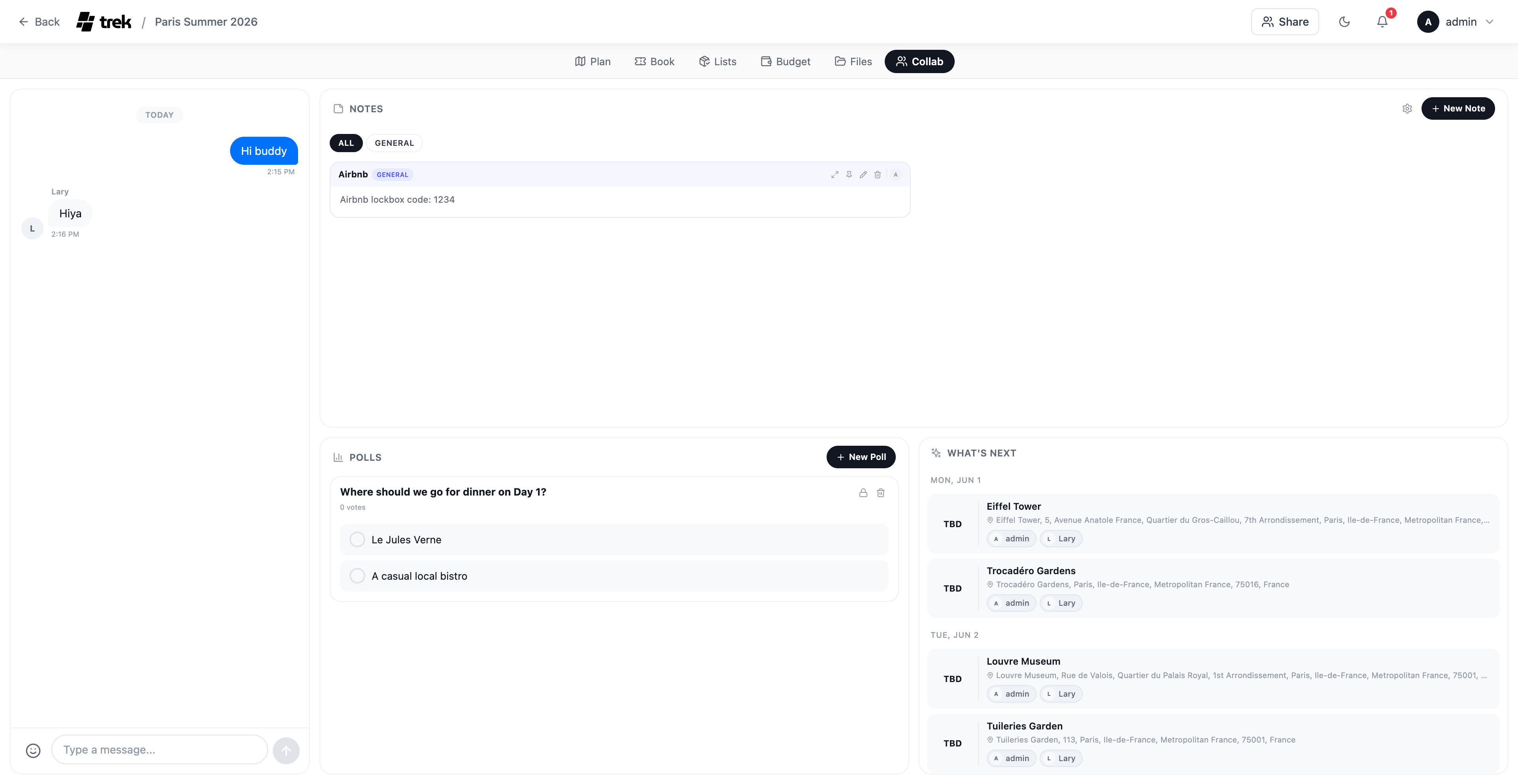Open the Notes settings gear
Image resolution: width=1518 pixels, height=784 pixels.
1407,108
